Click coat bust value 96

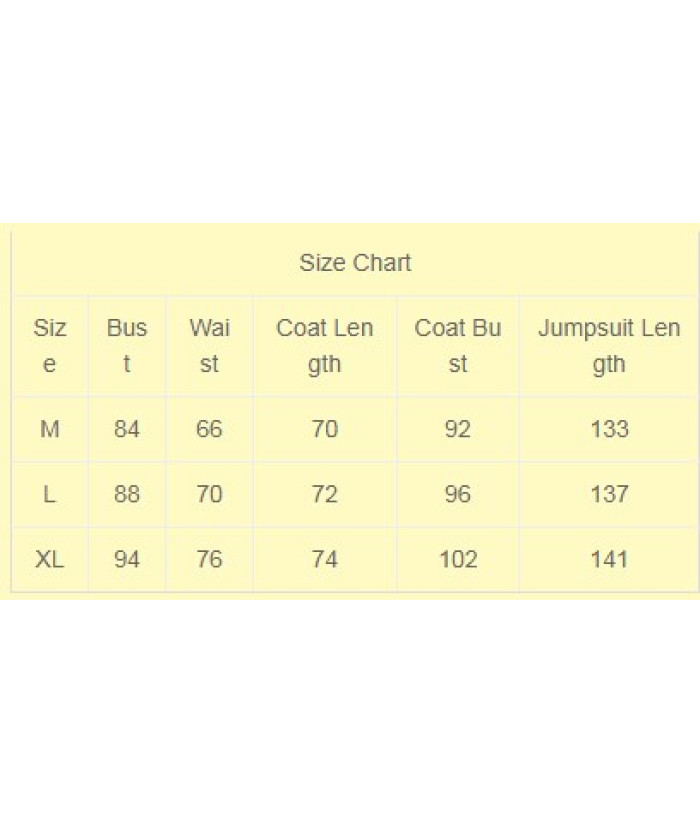[x=458, y=494]
